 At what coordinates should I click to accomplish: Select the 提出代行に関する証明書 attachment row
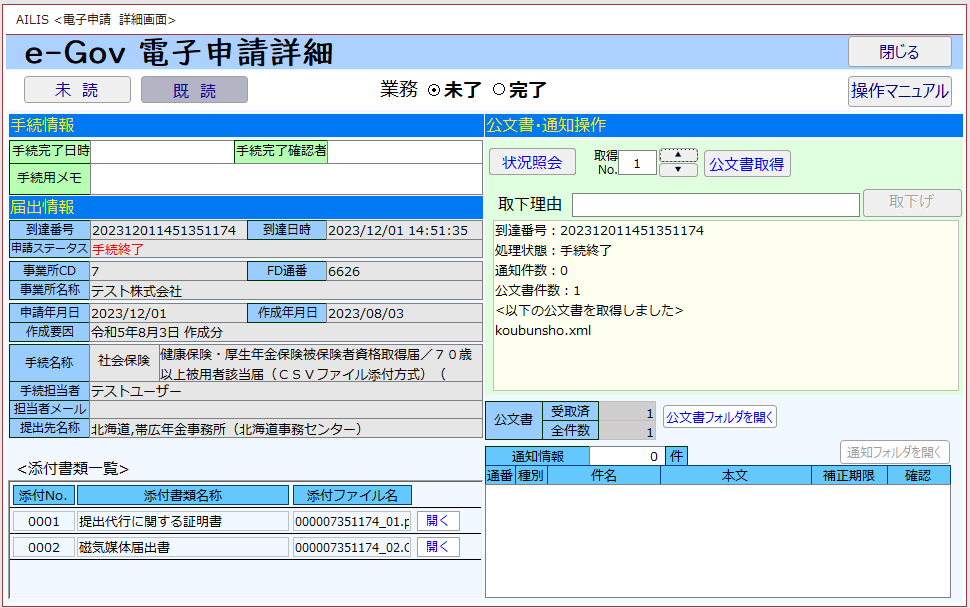[x=182, y=521]
